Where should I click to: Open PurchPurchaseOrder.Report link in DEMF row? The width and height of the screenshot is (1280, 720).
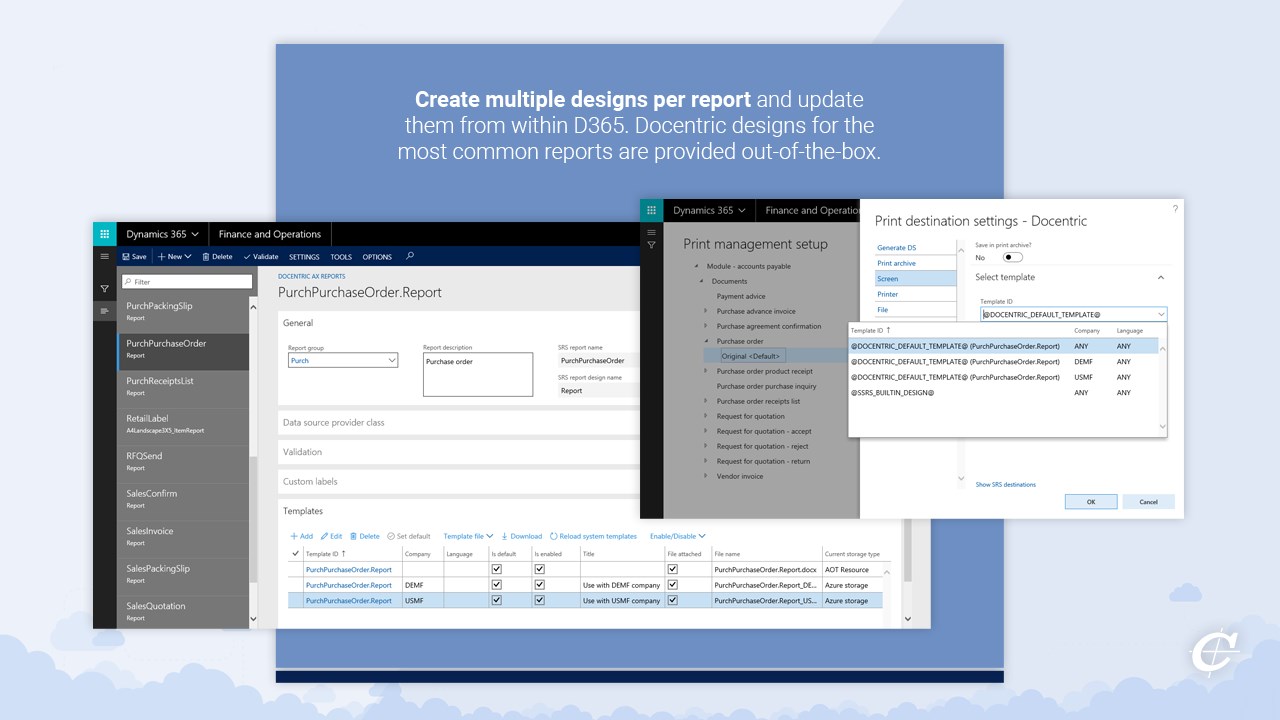coord(349,585)
